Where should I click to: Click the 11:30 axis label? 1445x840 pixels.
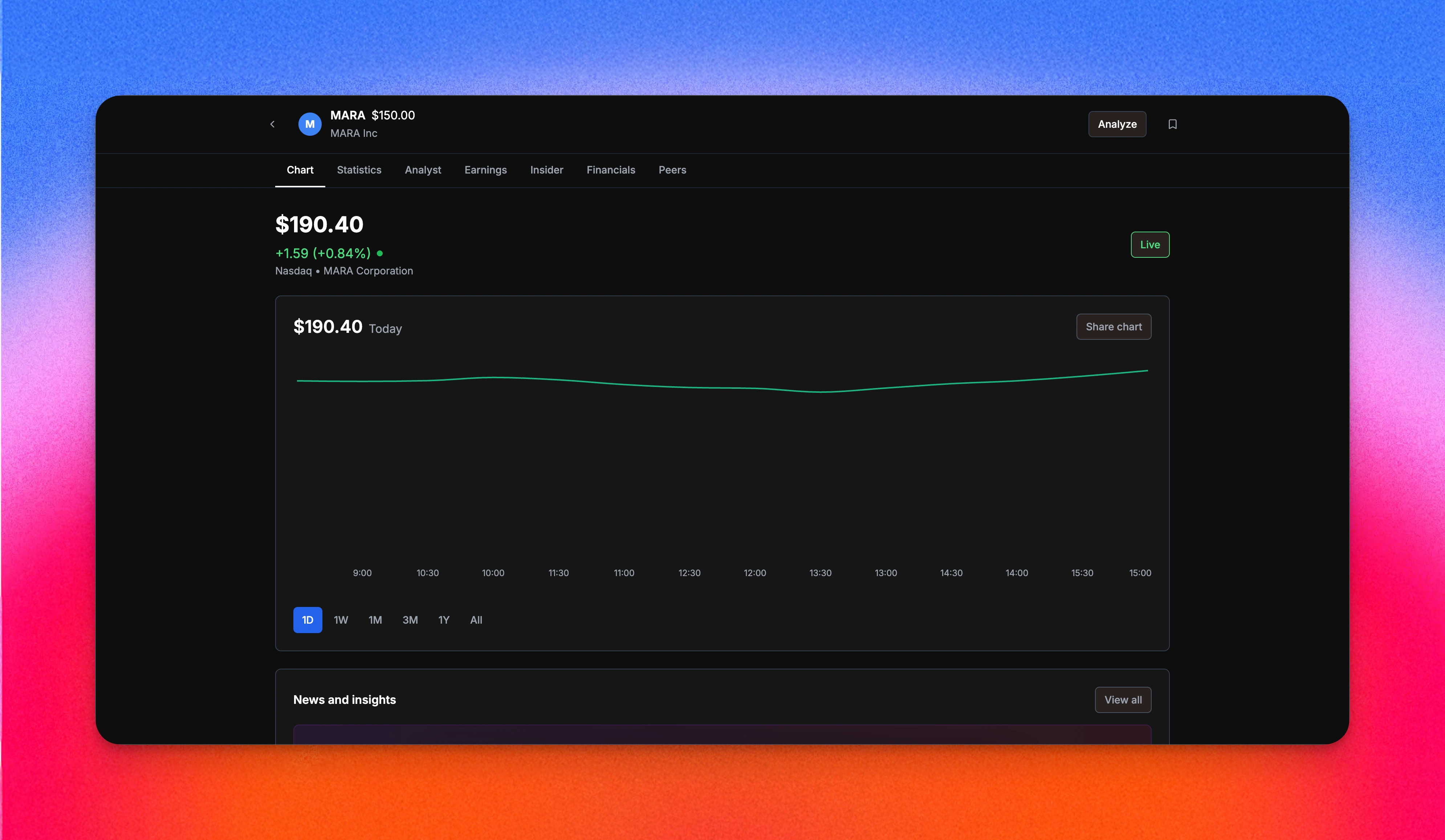(x=558, y=573)
